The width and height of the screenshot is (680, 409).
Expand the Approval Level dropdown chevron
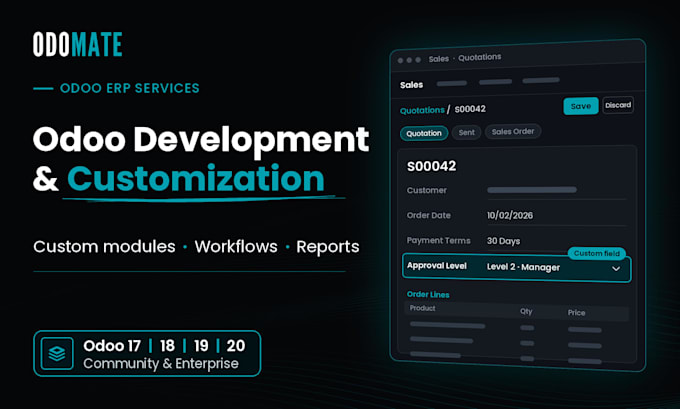click(x=616, y=269)
